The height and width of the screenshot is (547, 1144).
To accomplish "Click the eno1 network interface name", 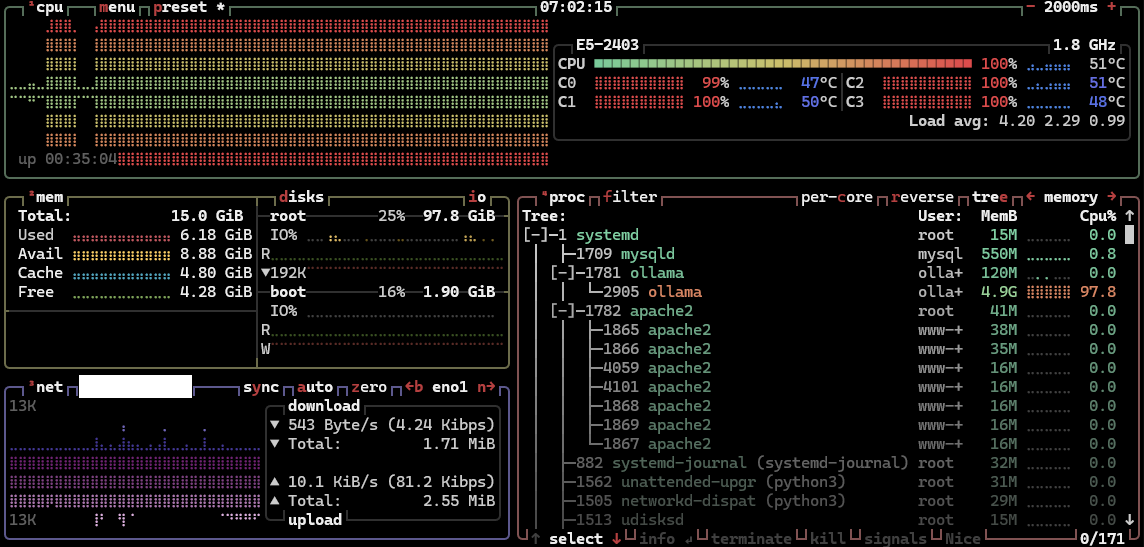I will click(x=449, y=387).
